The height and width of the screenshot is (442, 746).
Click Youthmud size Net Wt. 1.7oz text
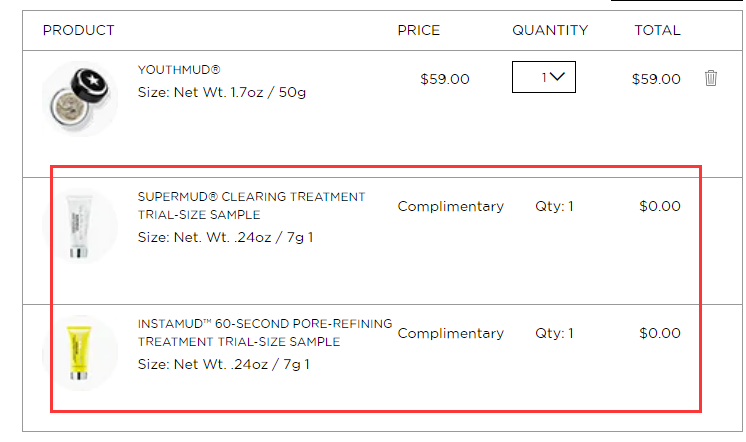pyautogui.click(x=222, y=92)
